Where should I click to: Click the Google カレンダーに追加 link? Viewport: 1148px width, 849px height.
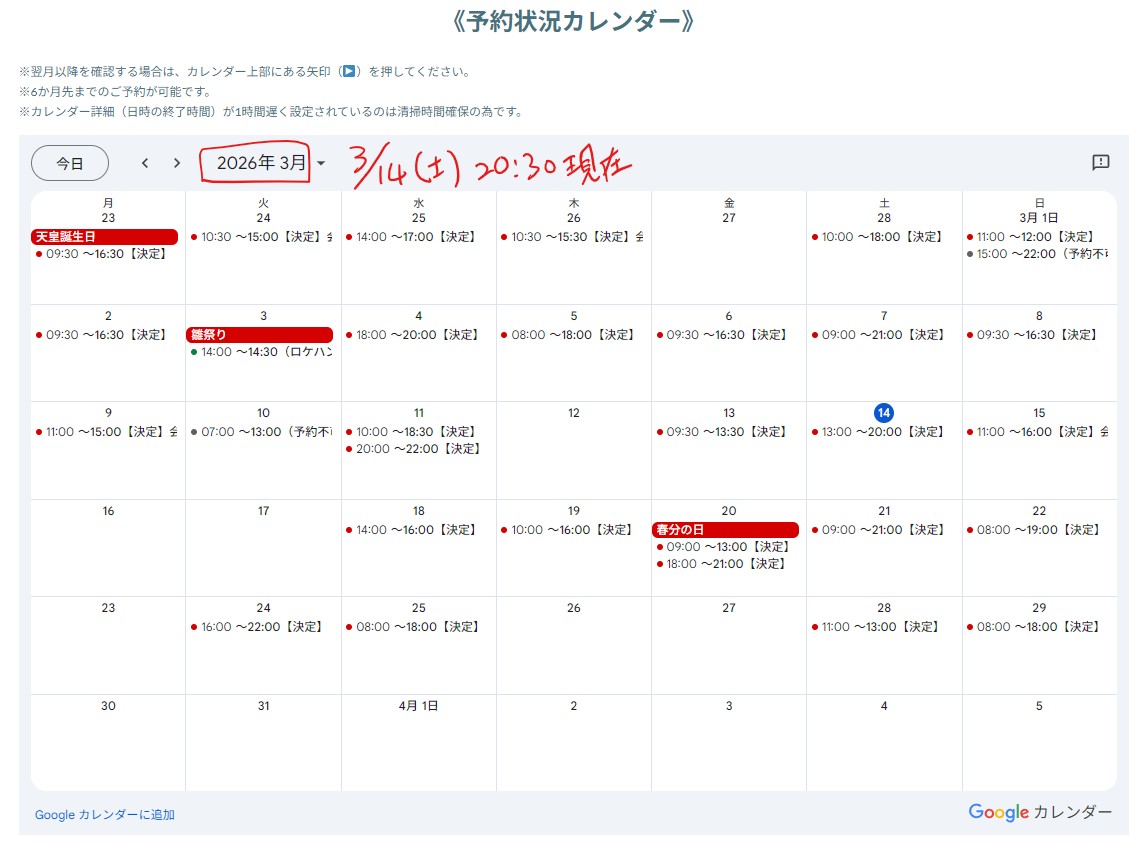[105, 815]
